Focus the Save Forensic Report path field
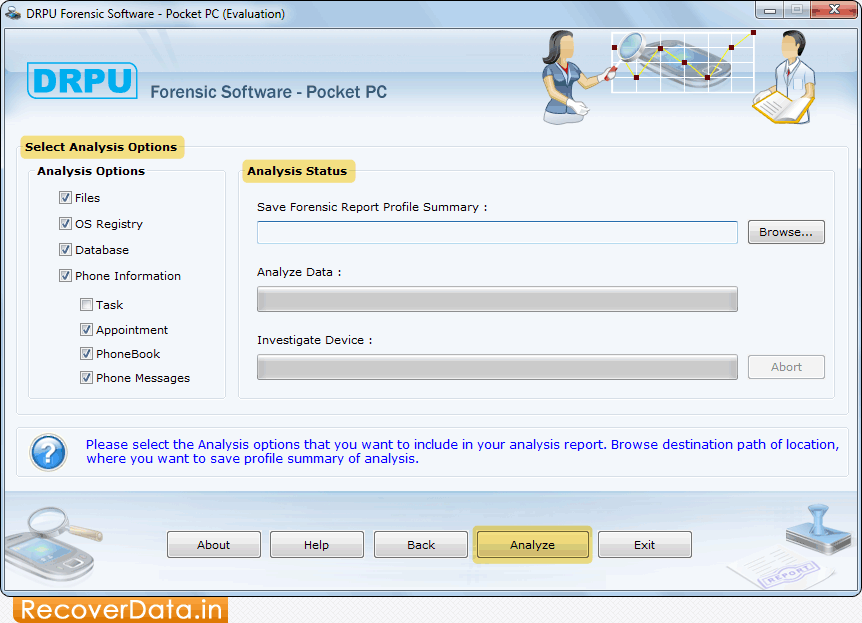The width and height of the screenshot is (862, 623). pos(497,233)
